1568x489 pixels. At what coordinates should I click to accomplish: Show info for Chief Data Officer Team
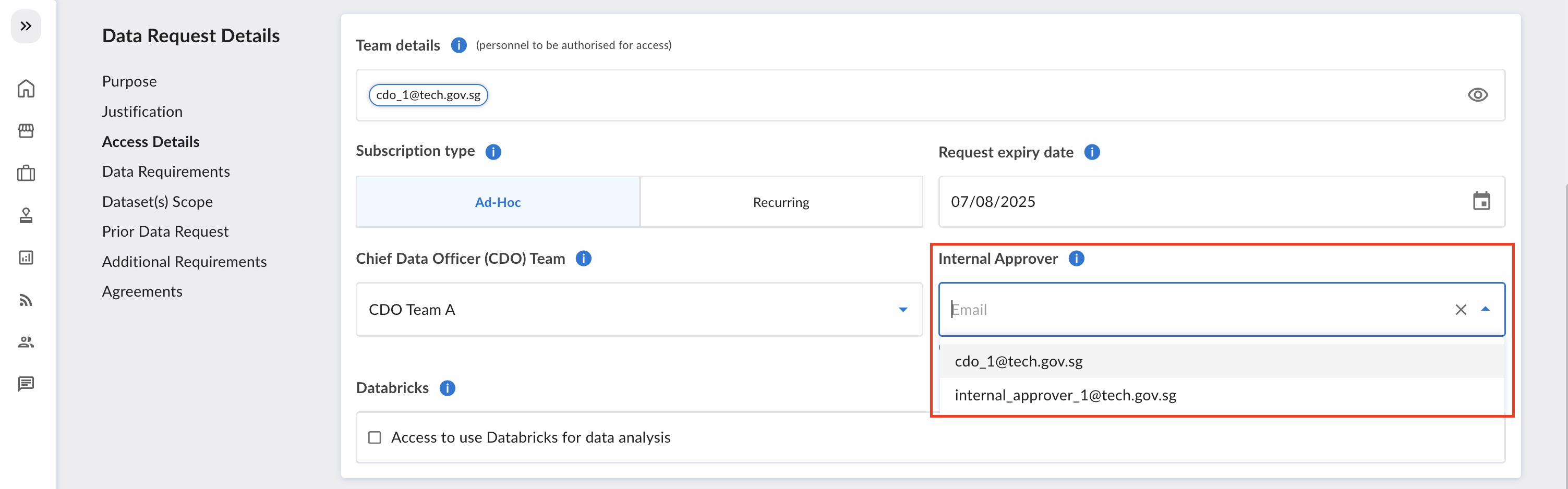[584, 259]
